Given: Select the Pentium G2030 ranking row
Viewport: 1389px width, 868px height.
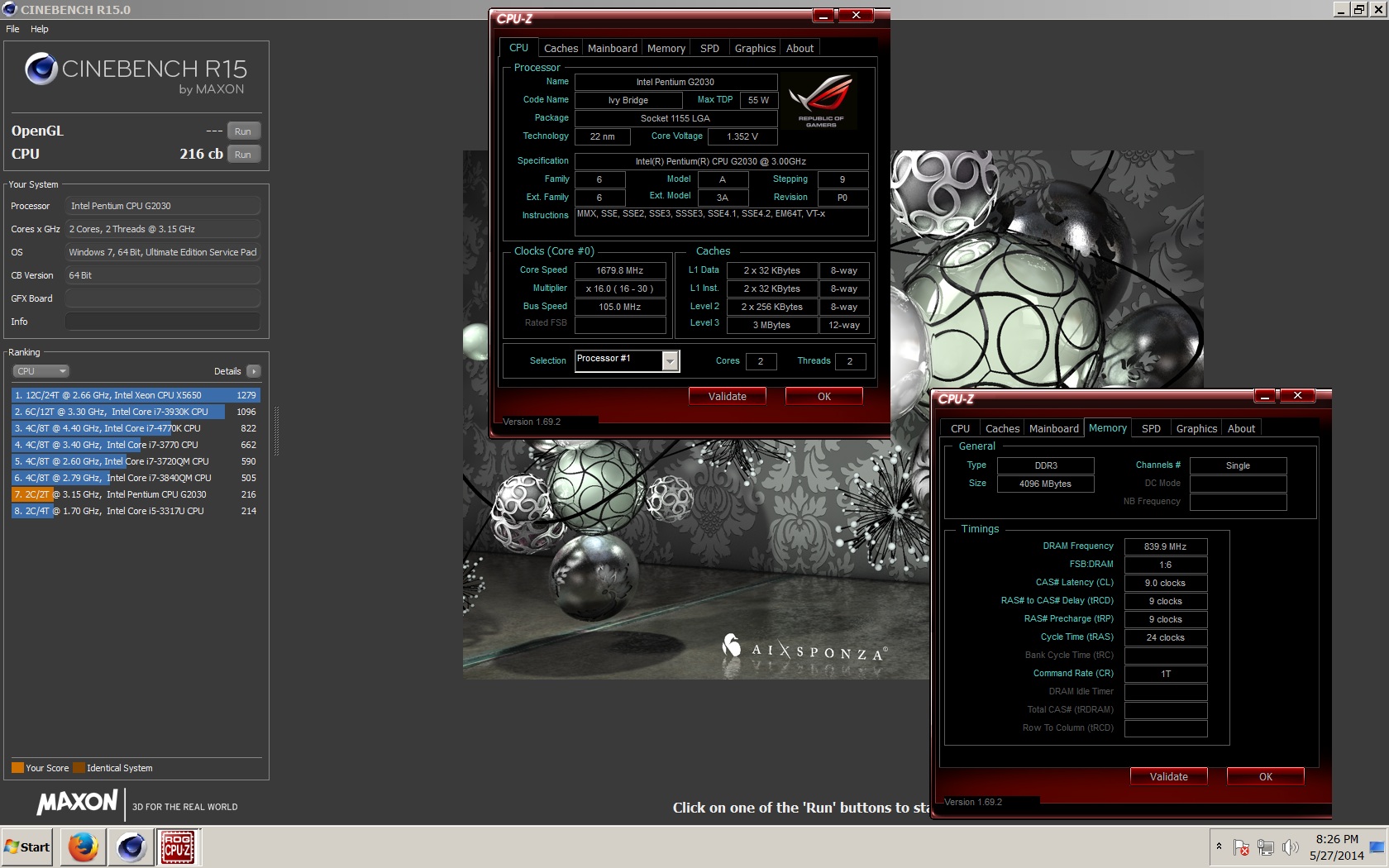Looking at the screenshot, I should click(x=136, y=494).
